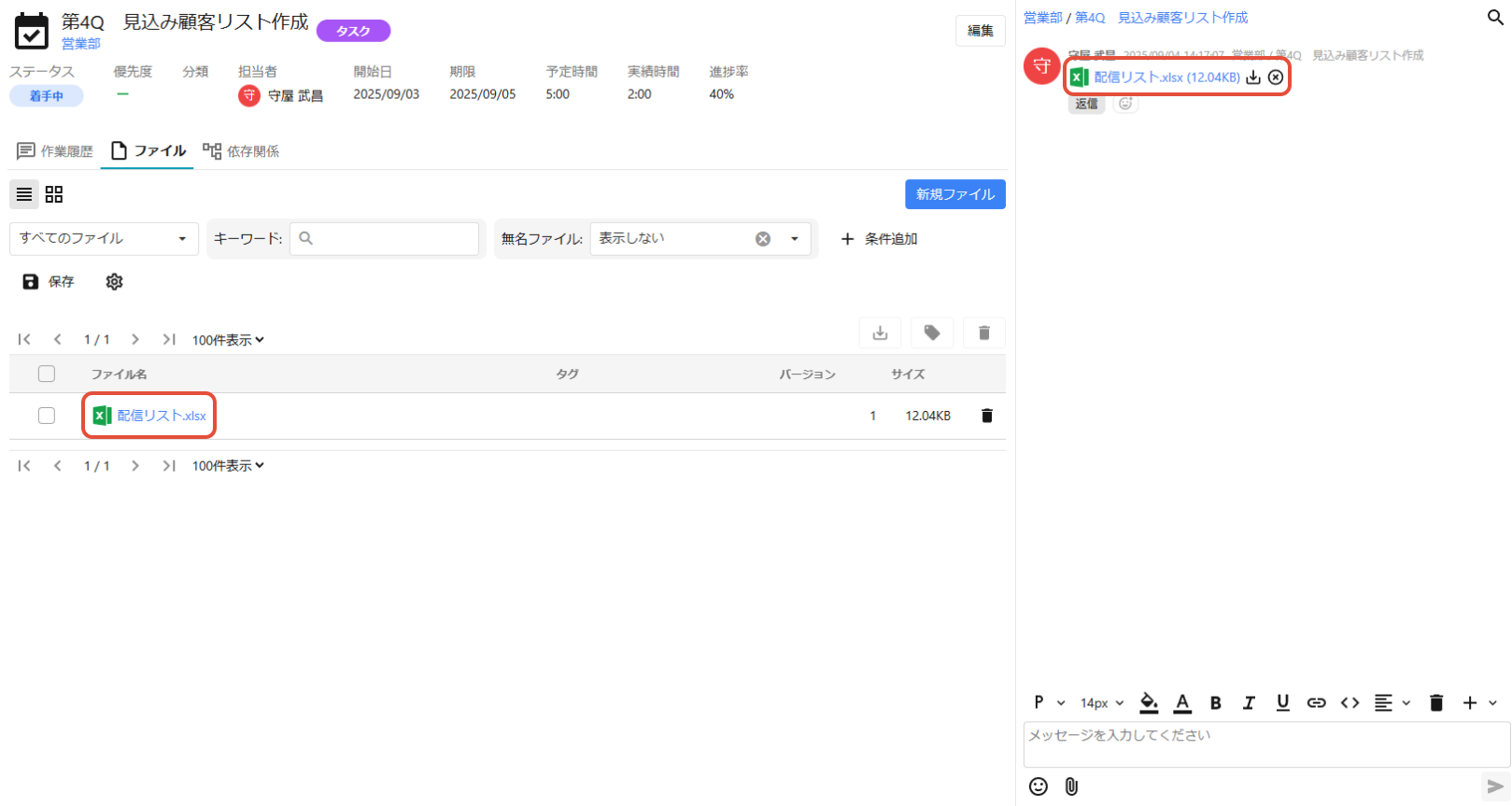This screenshot has width=1512, height=806.
Task: Click the keyword search input field
Action: pyautogui.click(x=385, y=239)
